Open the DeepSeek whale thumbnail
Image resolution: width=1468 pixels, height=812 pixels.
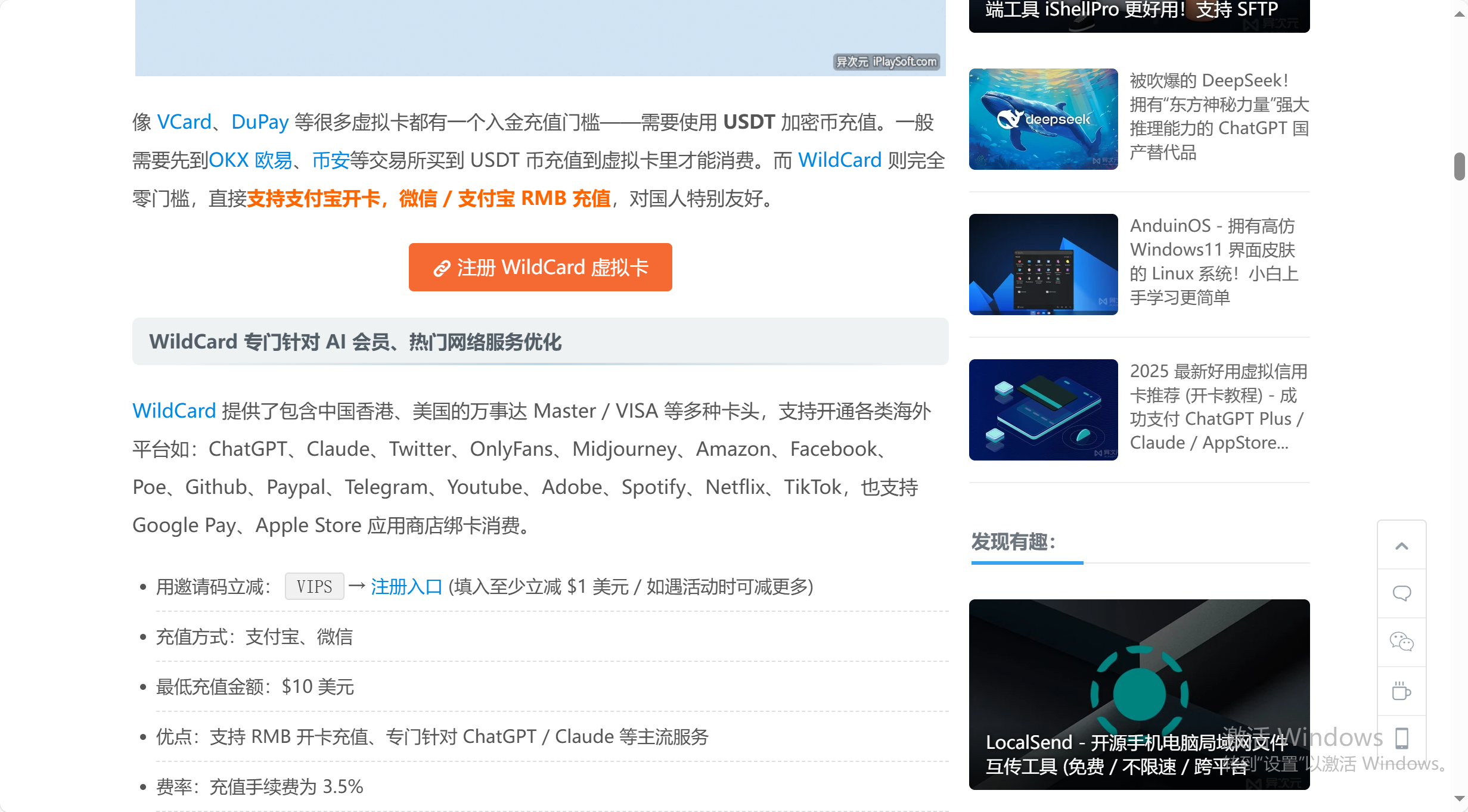pos(1043,119)
